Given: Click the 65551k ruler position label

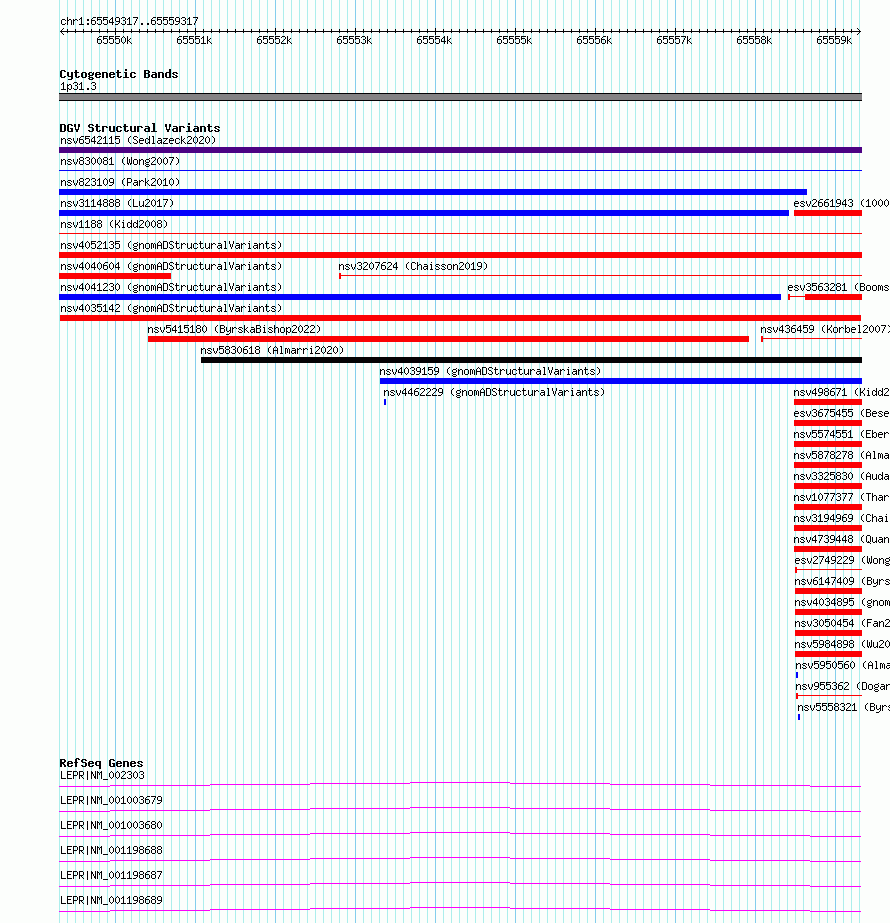Looking at the screenshot, I should click(x=194, y=40).
